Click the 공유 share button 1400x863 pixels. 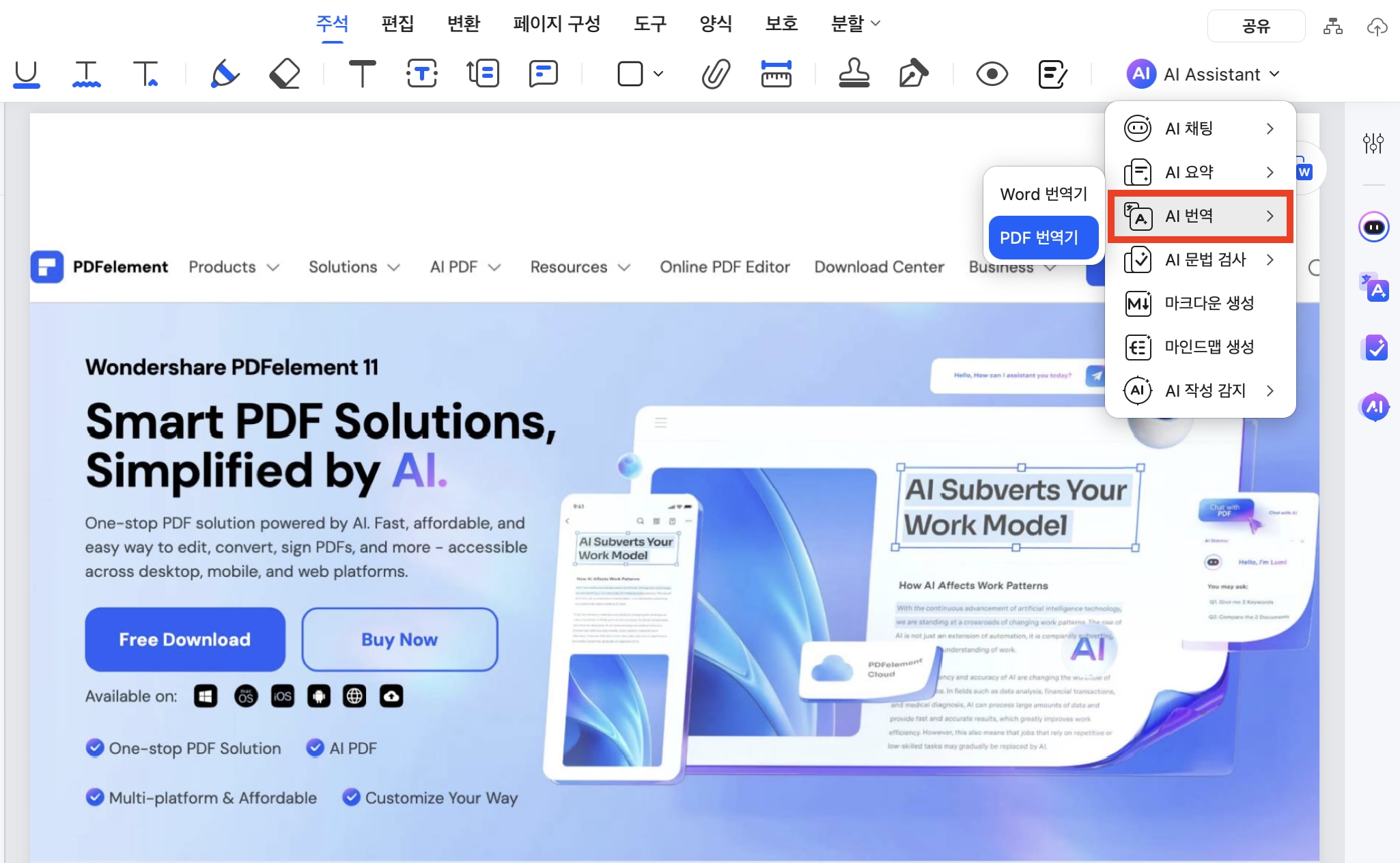tap(1256, 26)
